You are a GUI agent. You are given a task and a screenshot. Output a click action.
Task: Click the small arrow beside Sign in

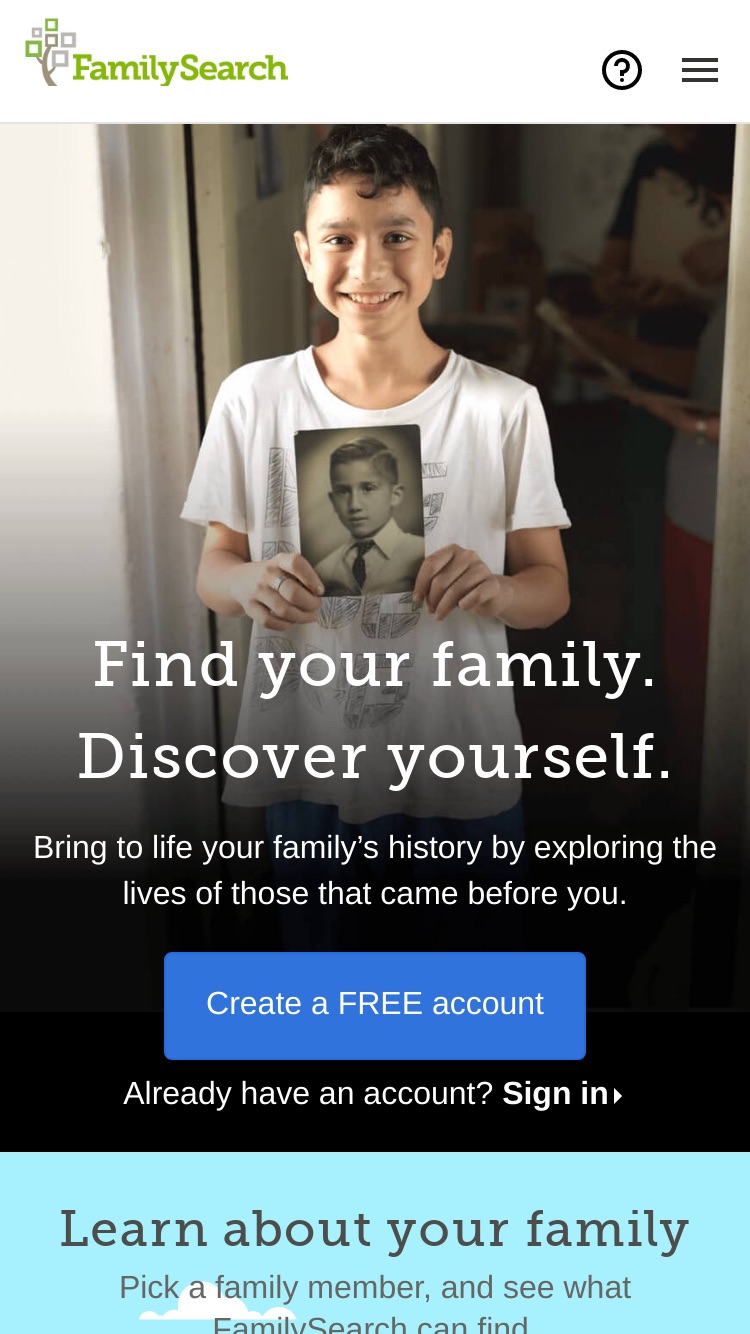[x=618, y=1096]
